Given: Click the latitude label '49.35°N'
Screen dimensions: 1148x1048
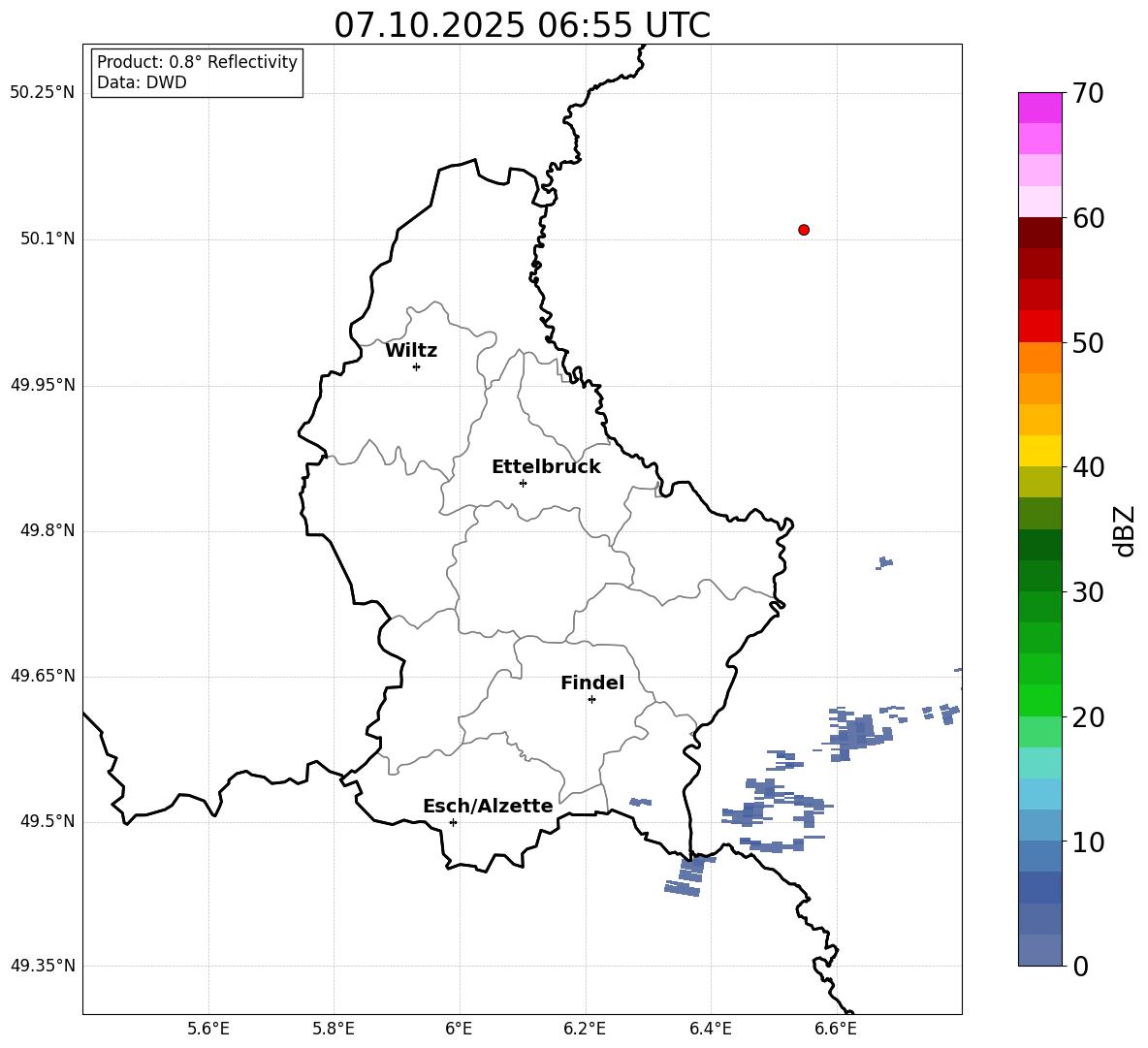Looking at the screenshot, I should point(43,966).
